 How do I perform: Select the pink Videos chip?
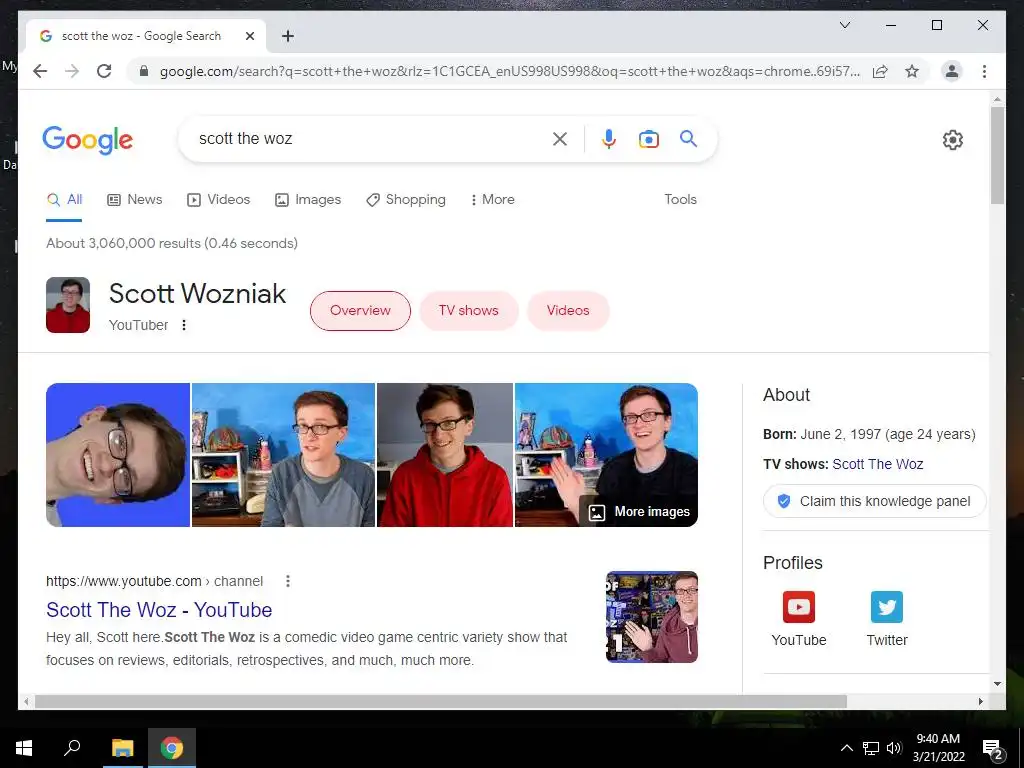(568, 310)
